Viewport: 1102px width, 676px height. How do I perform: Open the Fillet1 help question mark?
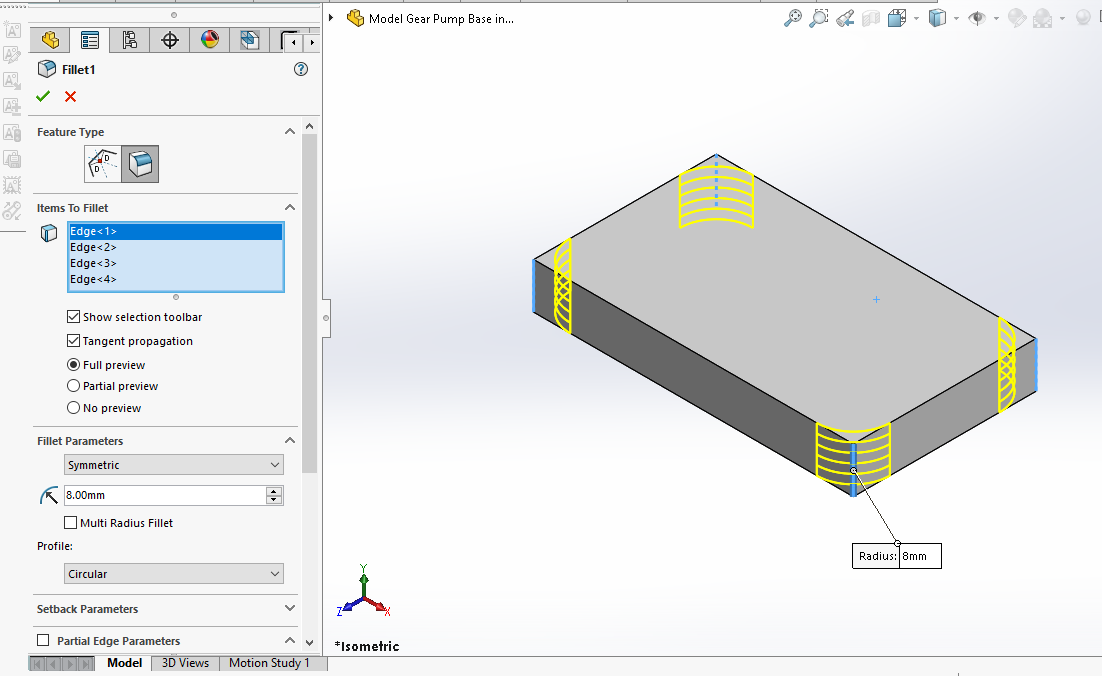click(x=301, y=69)
